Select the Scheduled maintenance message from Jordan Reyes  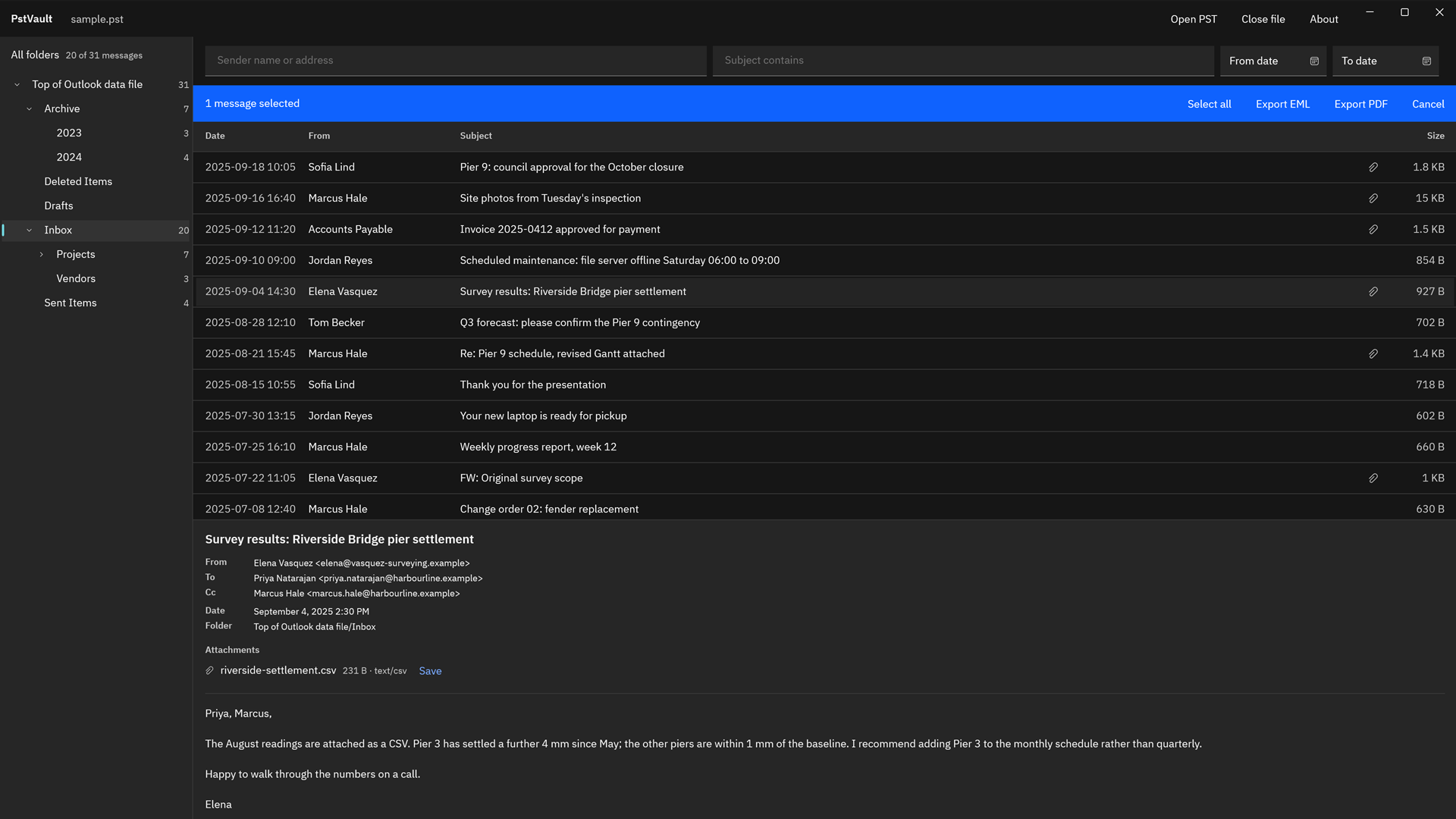click(824, 260)
